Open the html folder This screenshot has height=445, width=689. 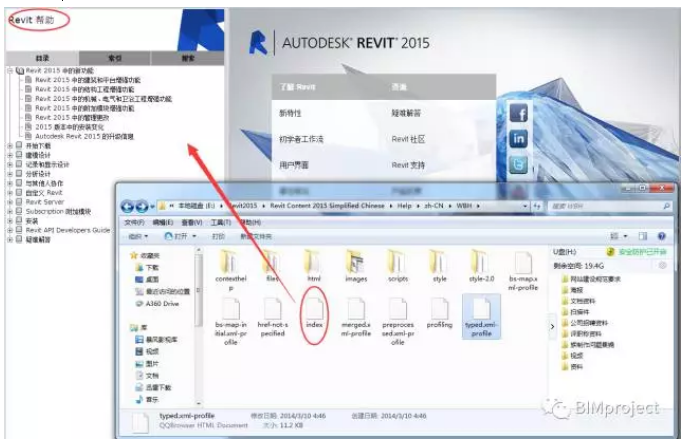tap(314, 266)
